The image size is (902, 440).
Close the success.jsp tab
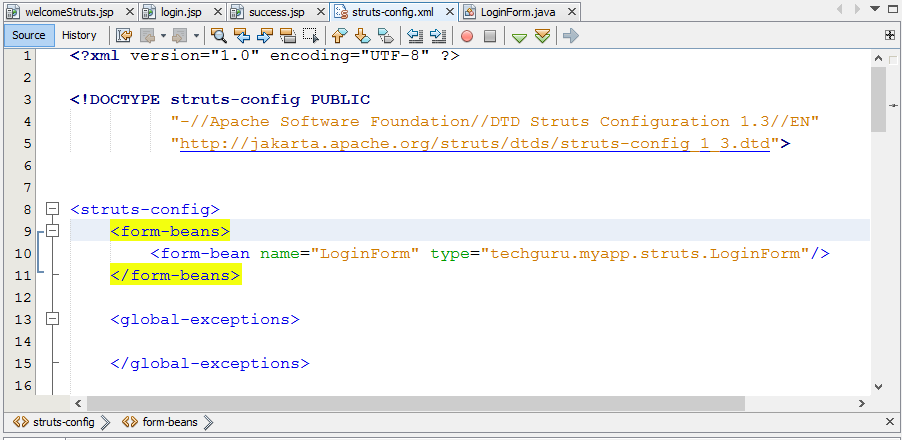tap(319, 12)
